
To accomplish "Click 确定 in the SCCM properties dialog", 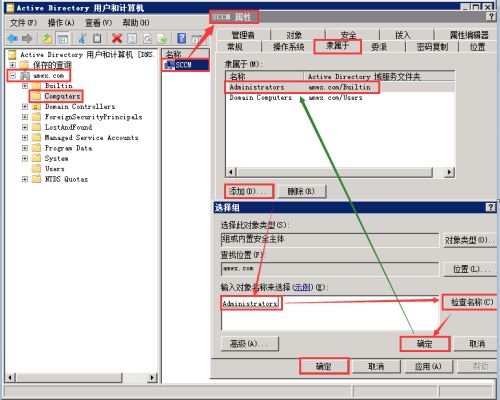I will coord(324,366).
